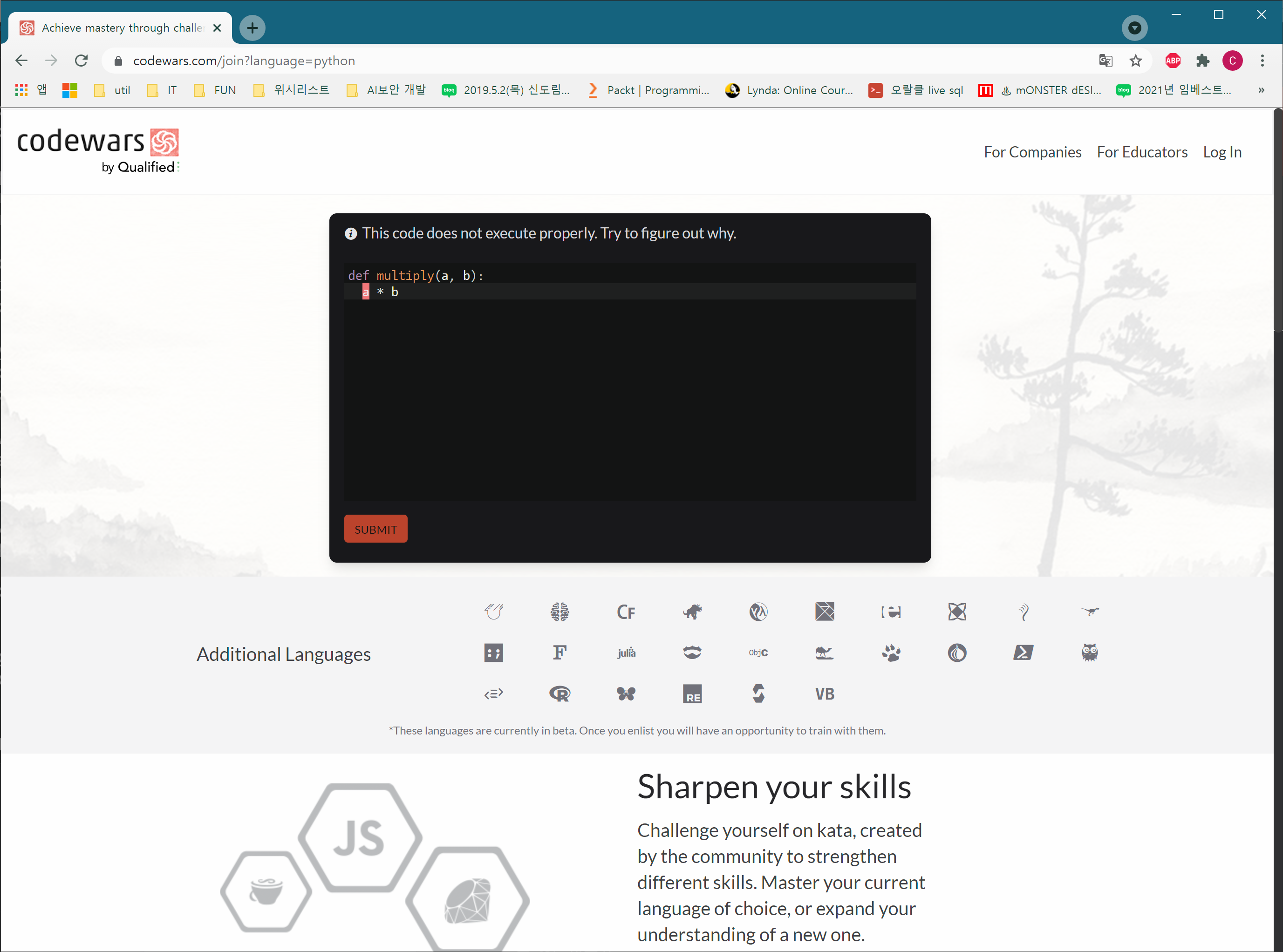Image resolution: width=1283 pixels, height=952 pixels.
Task: Click the browser bookmarks star icon
Action: coord(1136,61)
